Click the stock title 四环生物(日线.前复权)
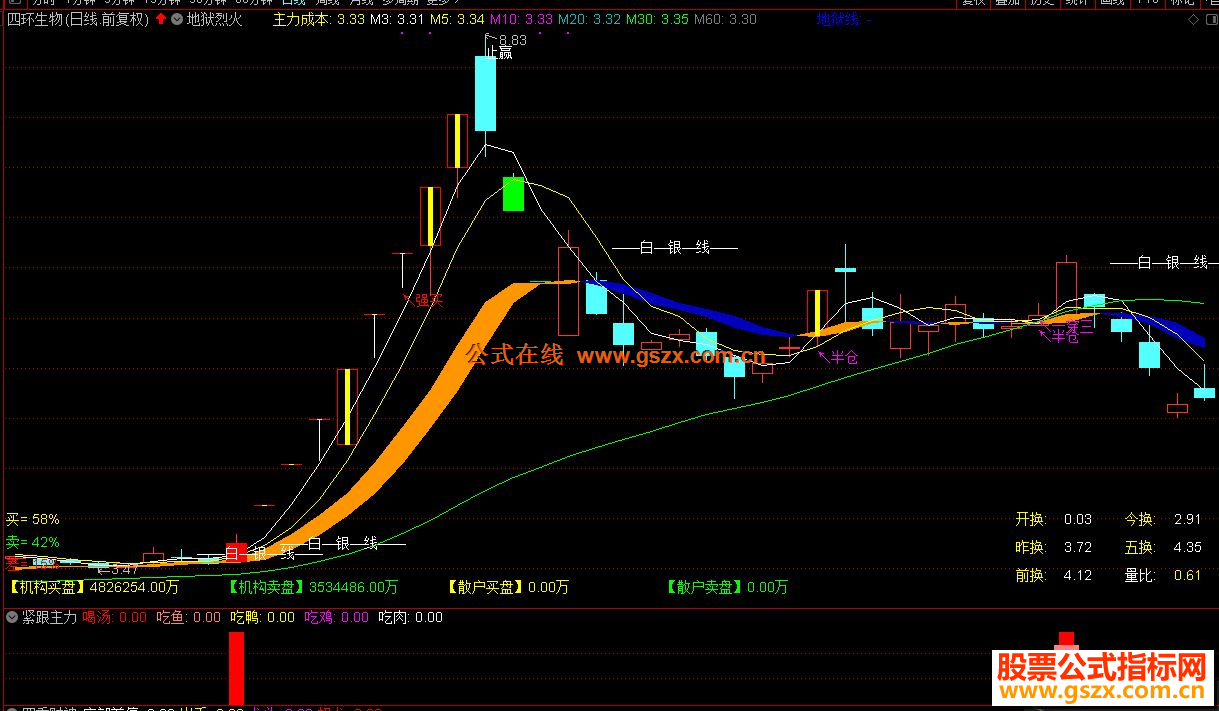Image resolution: width=1219 pixels, height=711 pixels. click(78, 19)
